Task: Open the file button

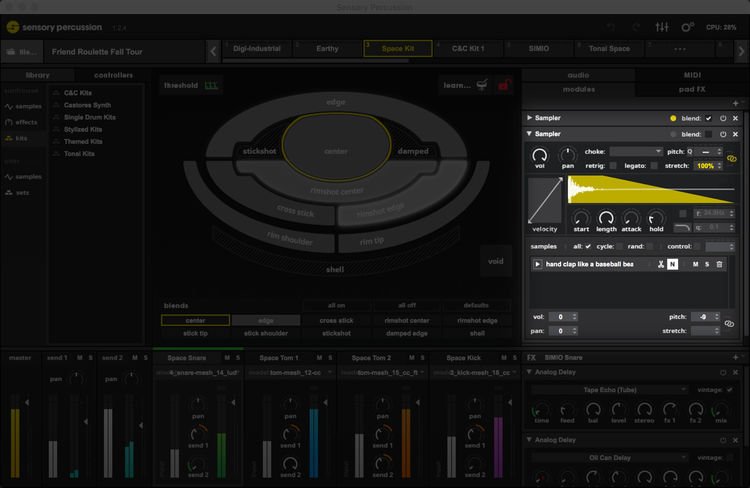Action: coord(22,52)
